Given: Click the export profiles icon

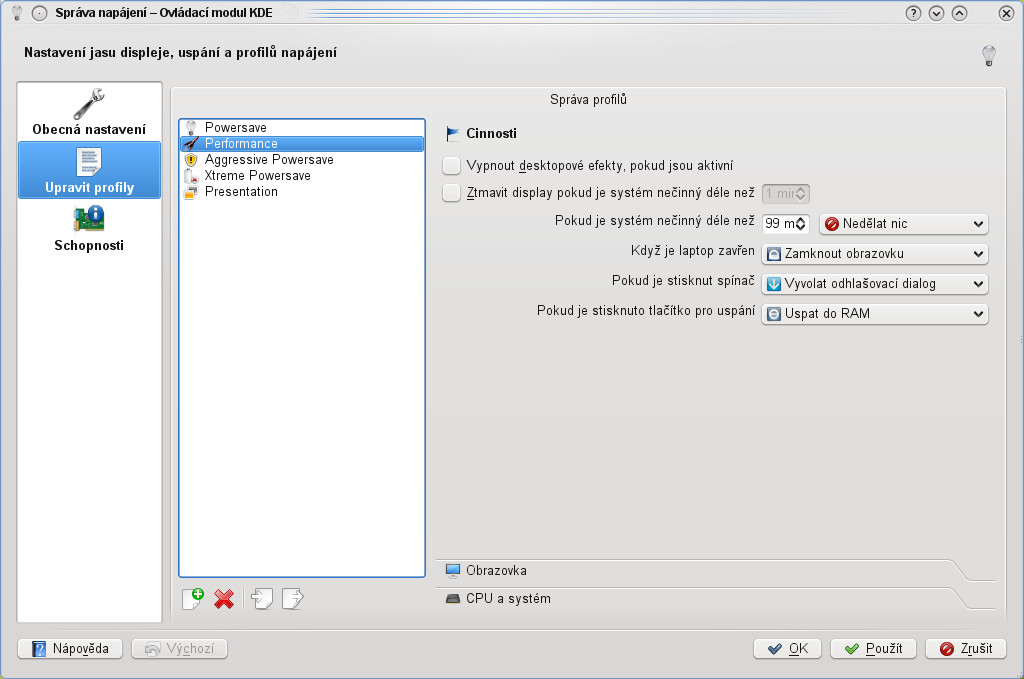Looking at the screenshot, I should point(293,598).
